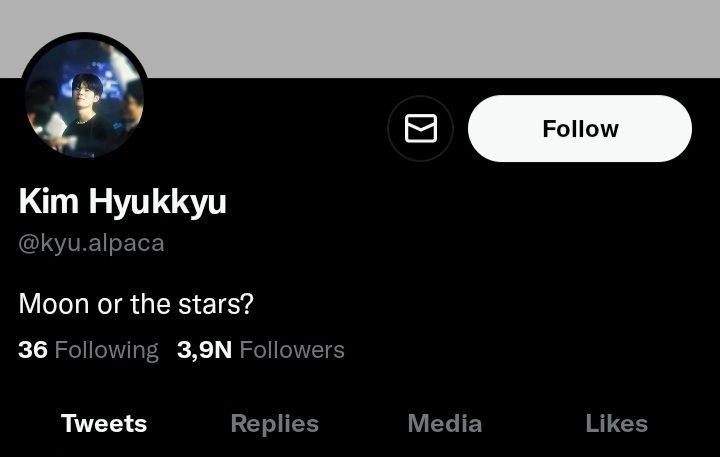Click the 3,9N follower count number
Viewport: 720px width, 457px height.
coord(204,350)
